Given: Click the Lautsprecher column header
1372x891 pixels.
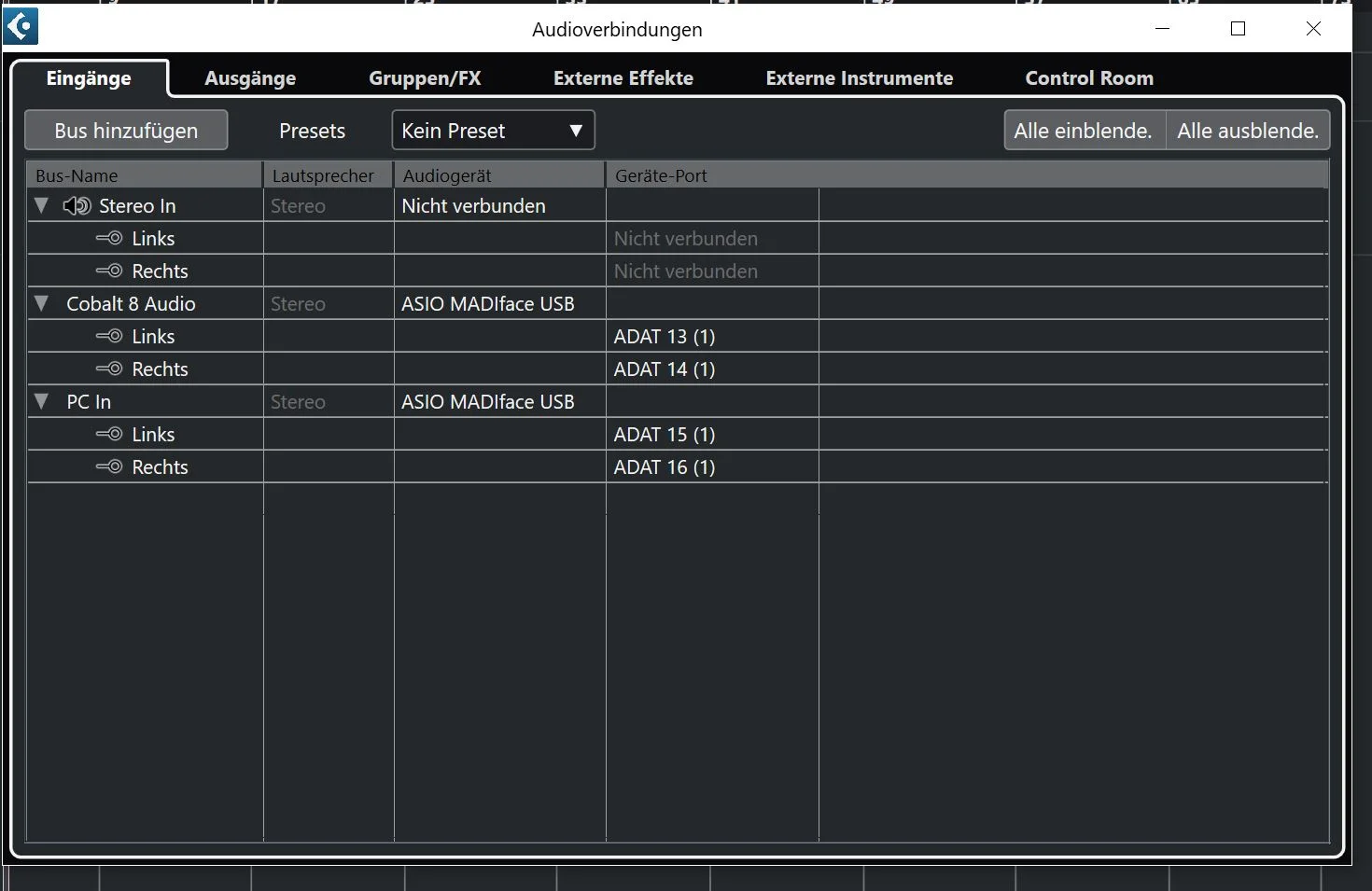Looking at the screenshot, I should click(x=329, y=175).
